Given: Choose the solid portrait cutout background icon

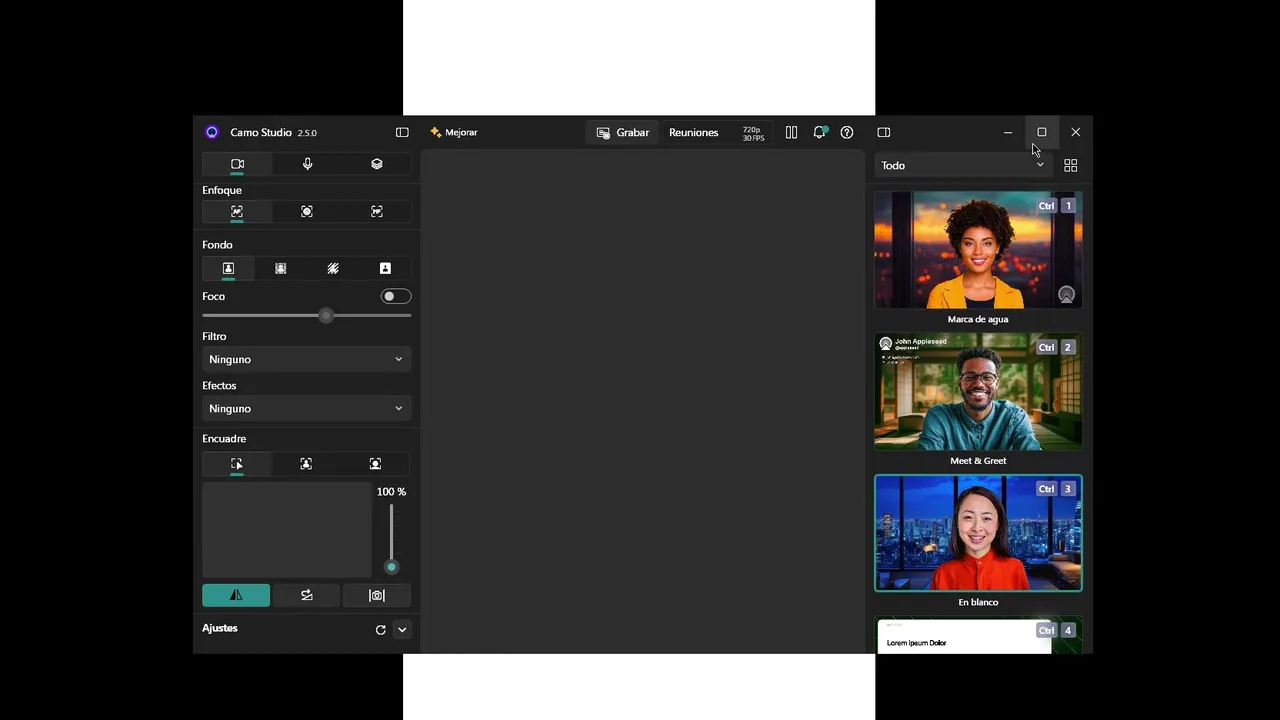Looking at the screenshot, I should 385,269.
